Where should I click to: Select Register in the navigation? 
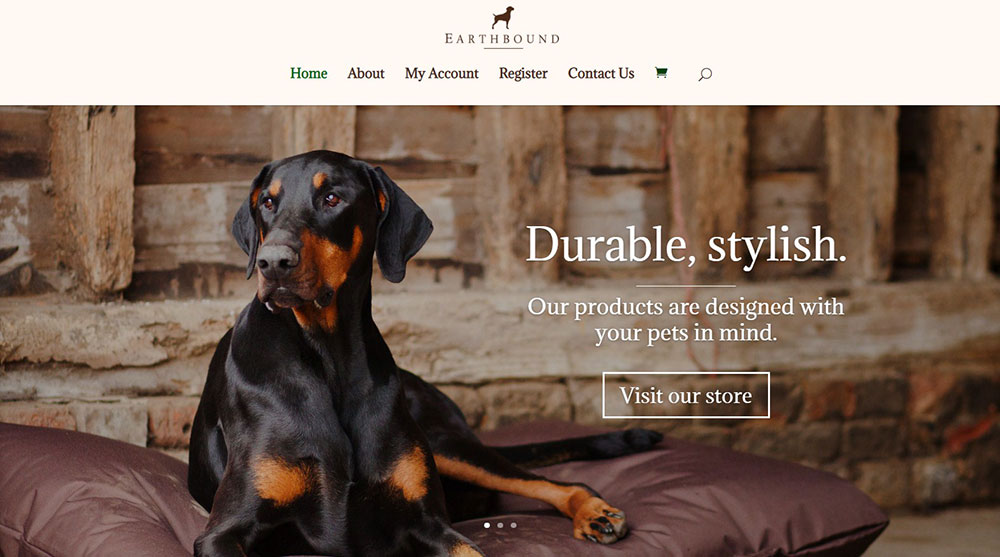click(x=523, y=73)
